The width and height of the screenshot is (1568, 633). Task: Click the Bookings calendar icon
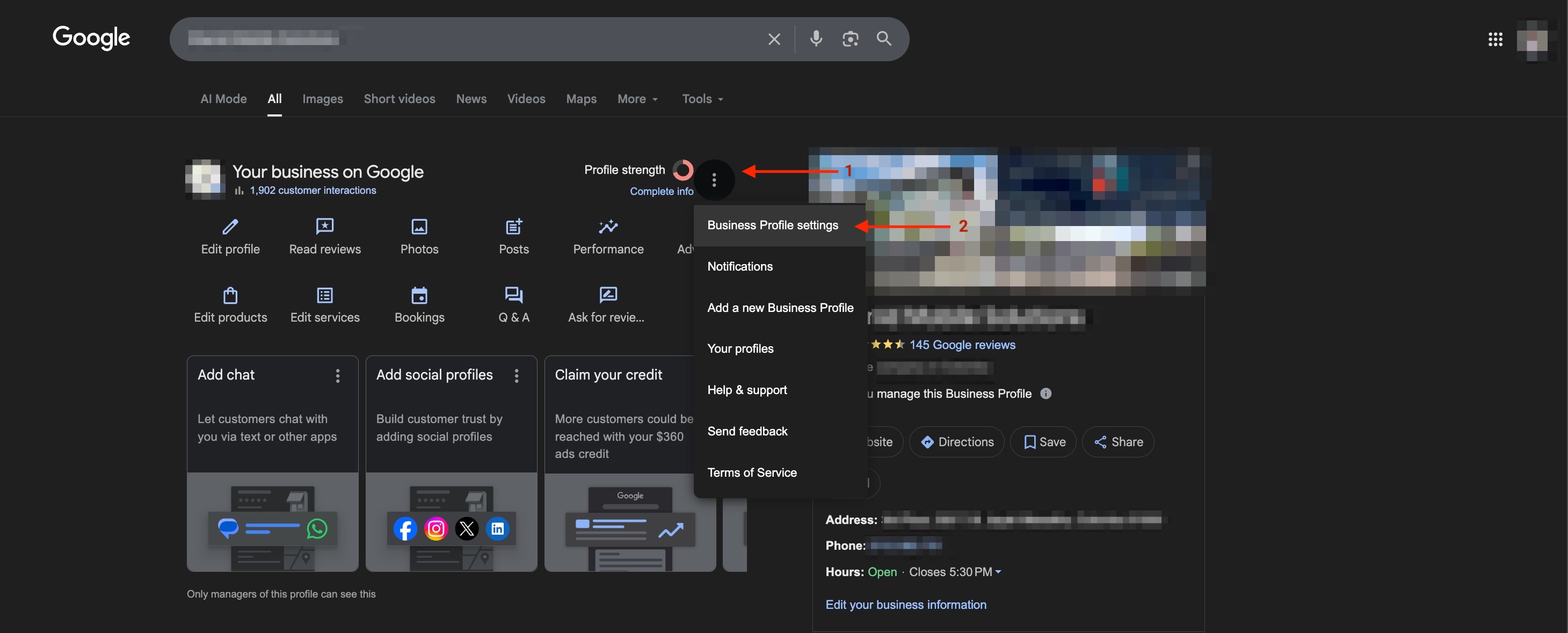[419, 295]
